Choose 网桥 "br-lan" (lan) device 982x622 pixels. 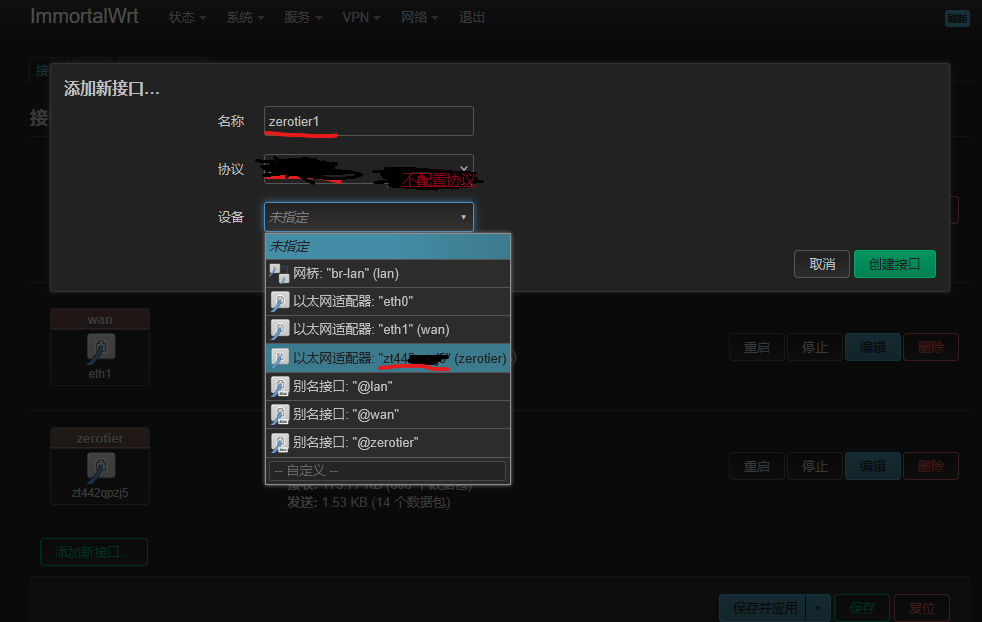click(x=388, y=274)
